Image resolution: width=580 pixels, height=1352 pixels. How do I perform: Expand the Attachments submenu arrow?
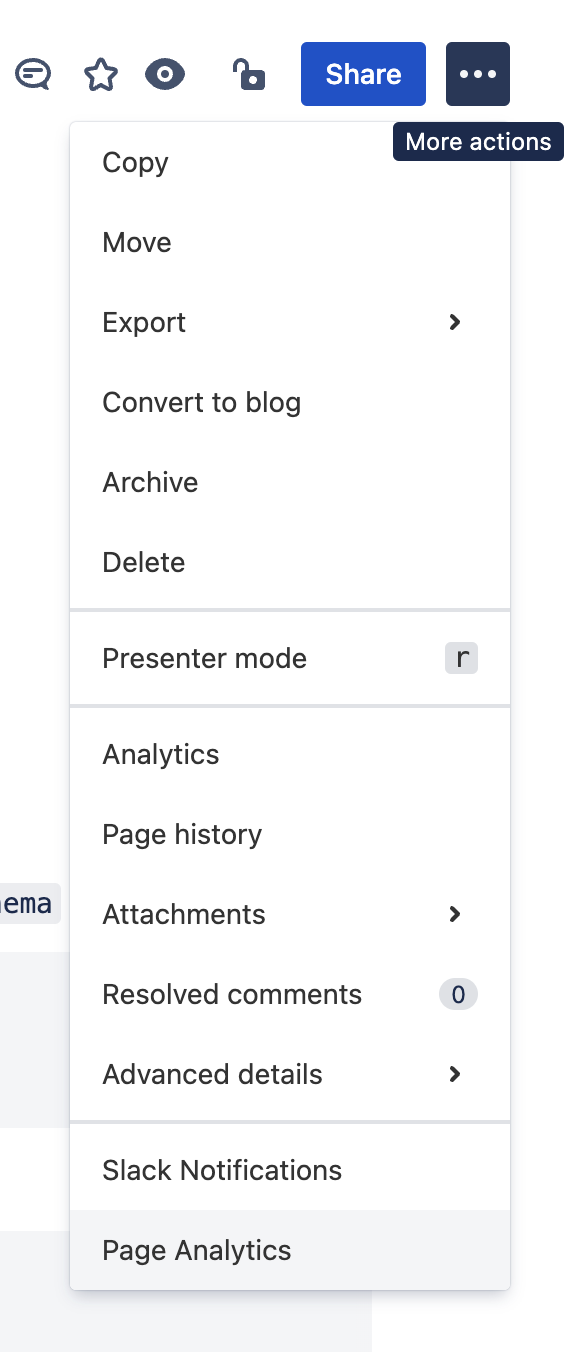(x=455, y=914)
